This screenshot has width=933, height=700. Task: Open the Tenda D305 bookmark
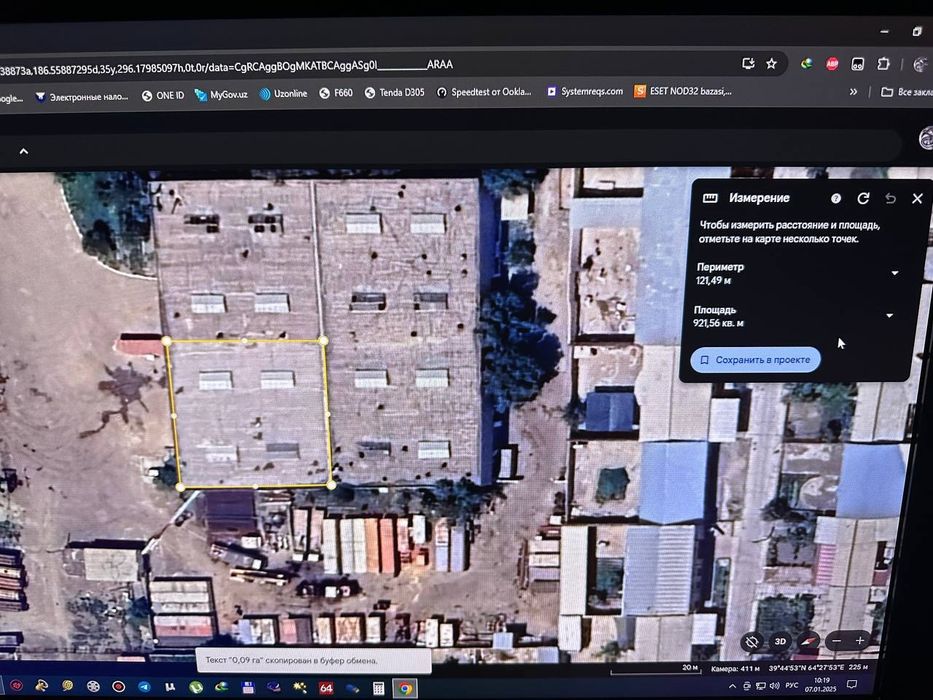395,92
